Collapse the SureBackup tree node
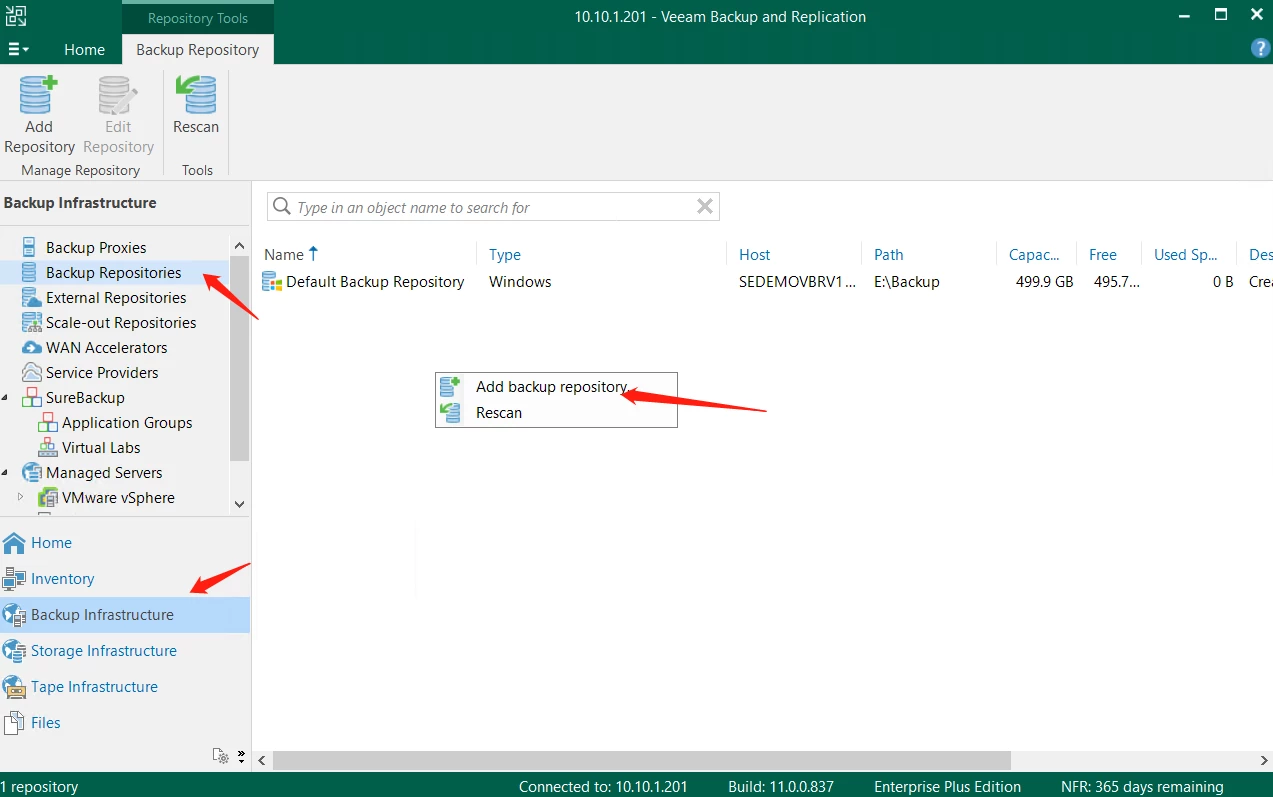1273x797 pixels. pyautogui.click(x=5, y=398)
